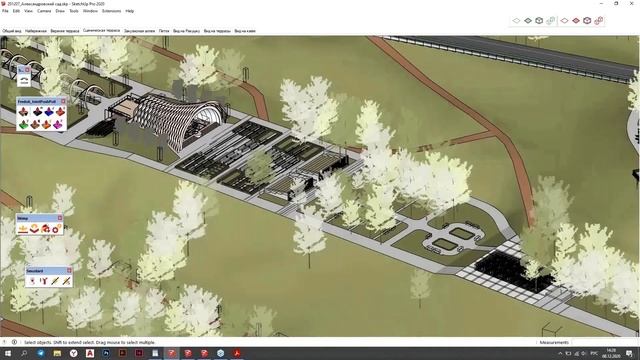The width and height of the screenshot is (640, 360).
Task: Open the Tools menu
Action: pyautogui.click(x=74, y=11)
